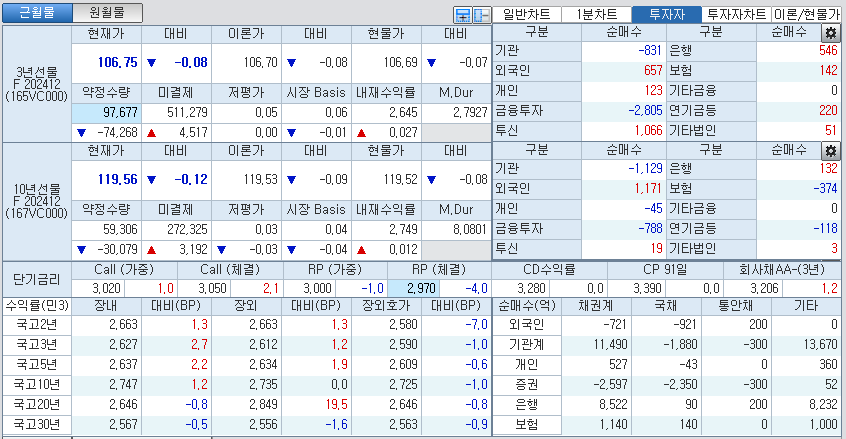Open settings gear for 3년선물 investor table
Screen dimensions: 846x439
pos(830,33)
